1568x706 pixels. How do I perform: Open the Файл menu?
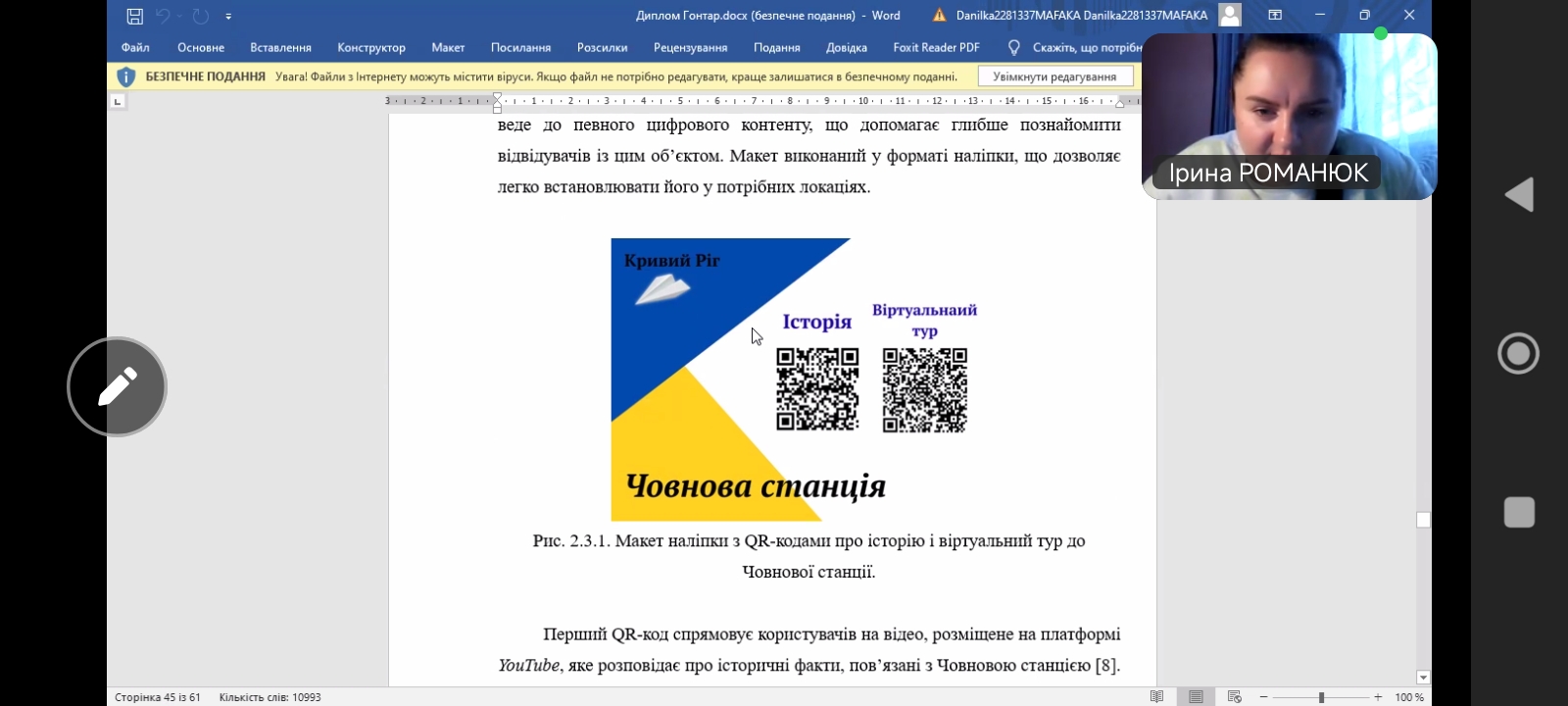135,47
